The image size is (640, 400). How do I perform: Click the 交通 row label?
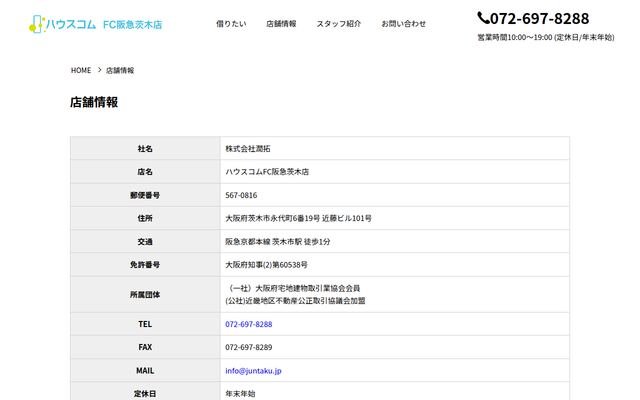(x=145, y=242)
